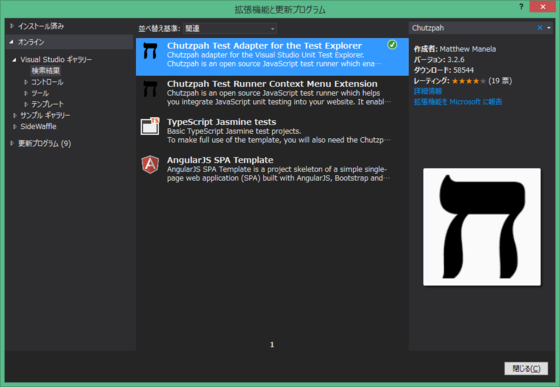This screenshot has height=387, width=560.
Task: Expand the サンプル ギャラリー node arrow
Action: click(x=15, y=115)
